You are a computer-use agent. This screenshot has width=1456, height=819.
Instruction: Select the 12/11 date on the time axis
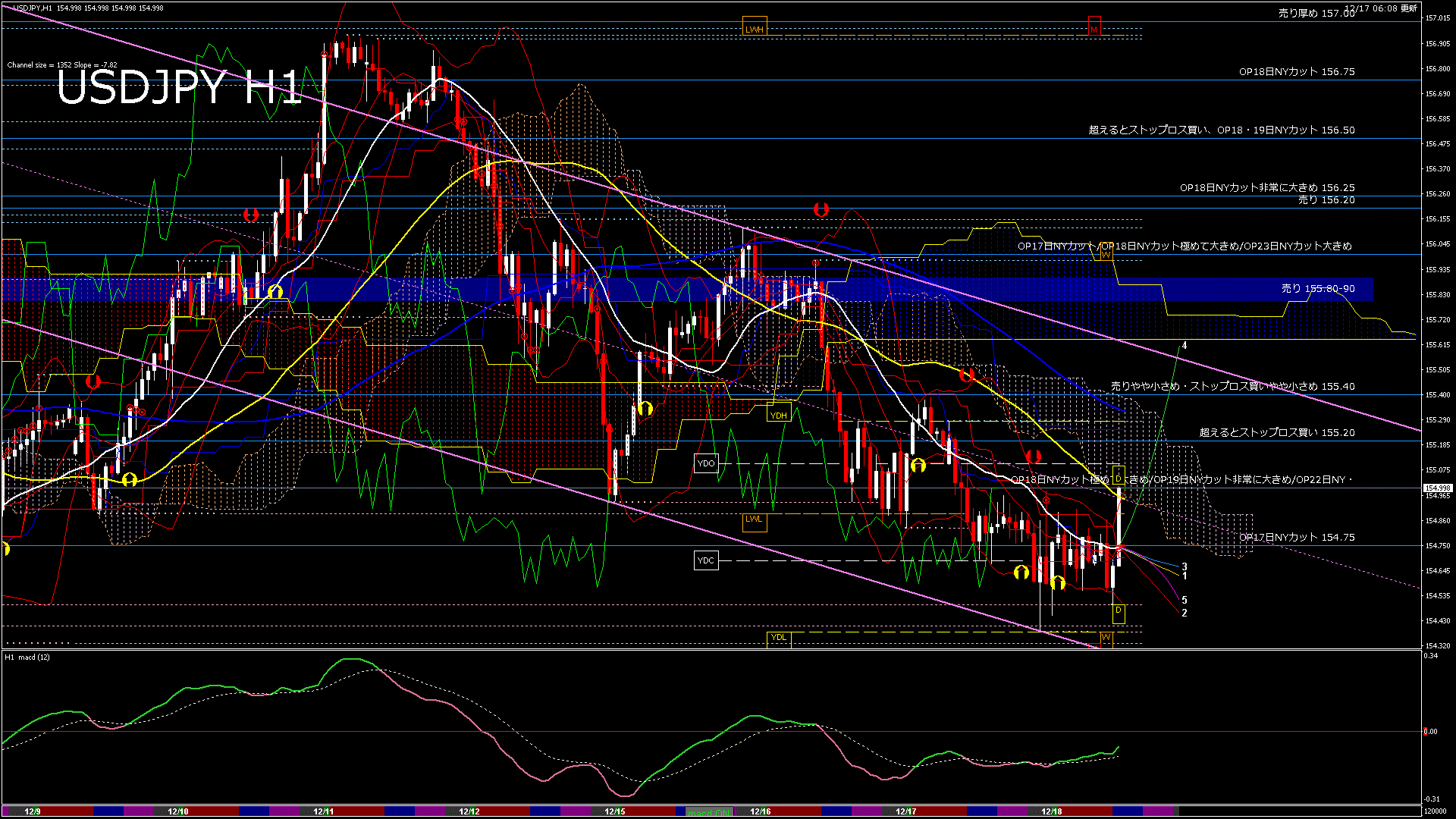(324, 811)
